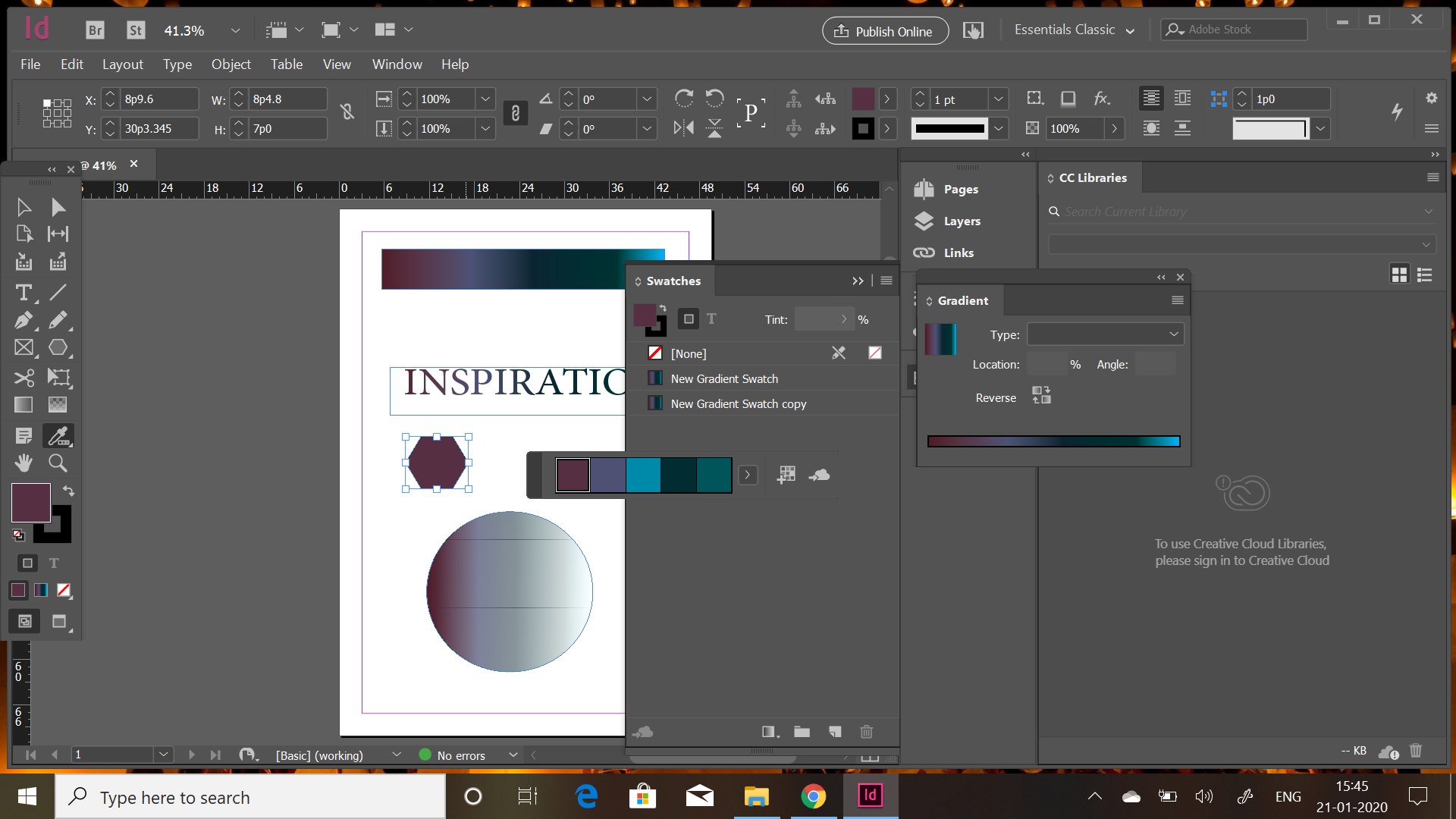Screen dimensions: 1456x819
Task: Select the Type tool
Action: (x=24, y=293)
